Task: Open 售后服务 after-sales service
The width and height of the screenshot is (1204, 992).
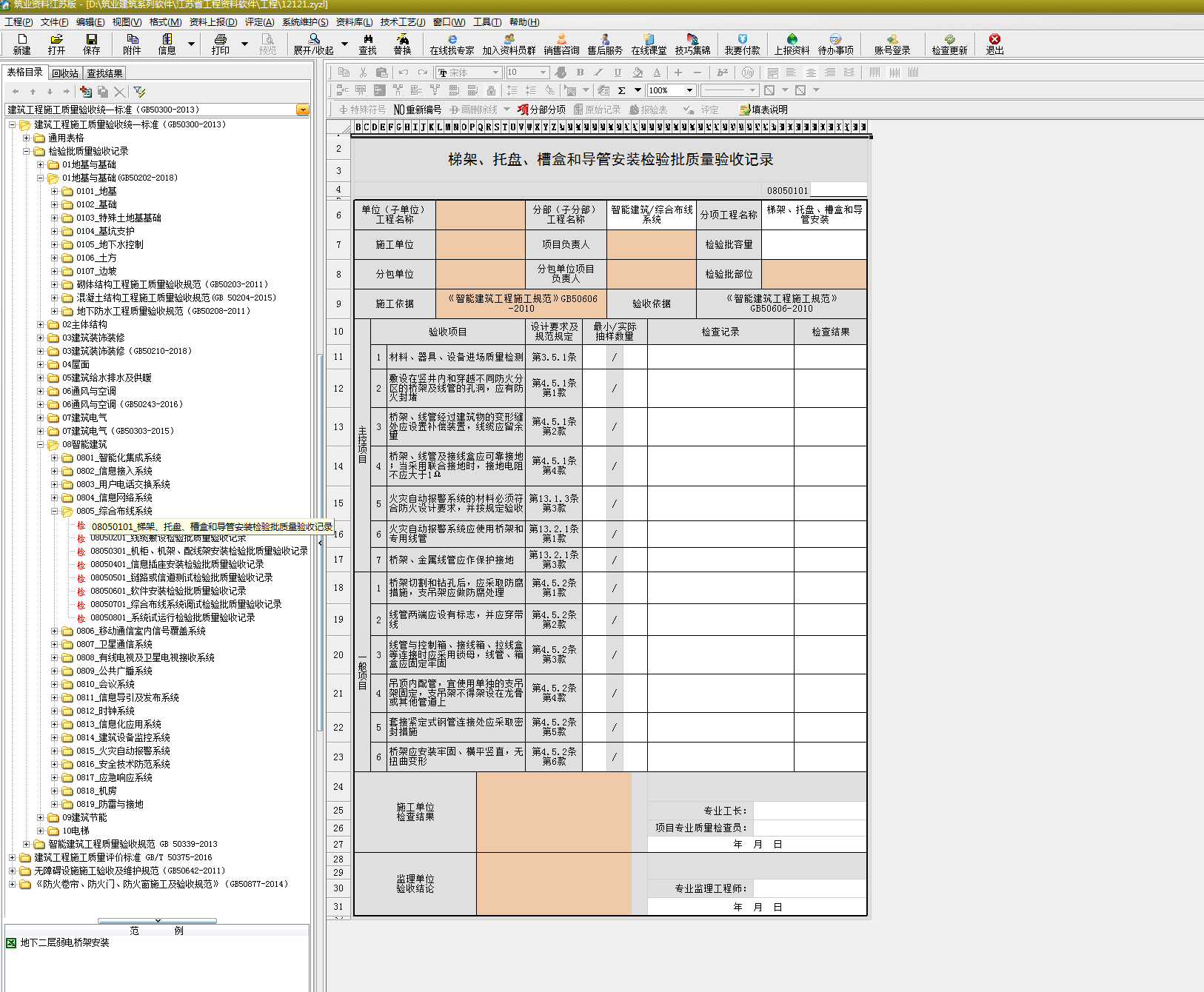Action: [605, 44]
